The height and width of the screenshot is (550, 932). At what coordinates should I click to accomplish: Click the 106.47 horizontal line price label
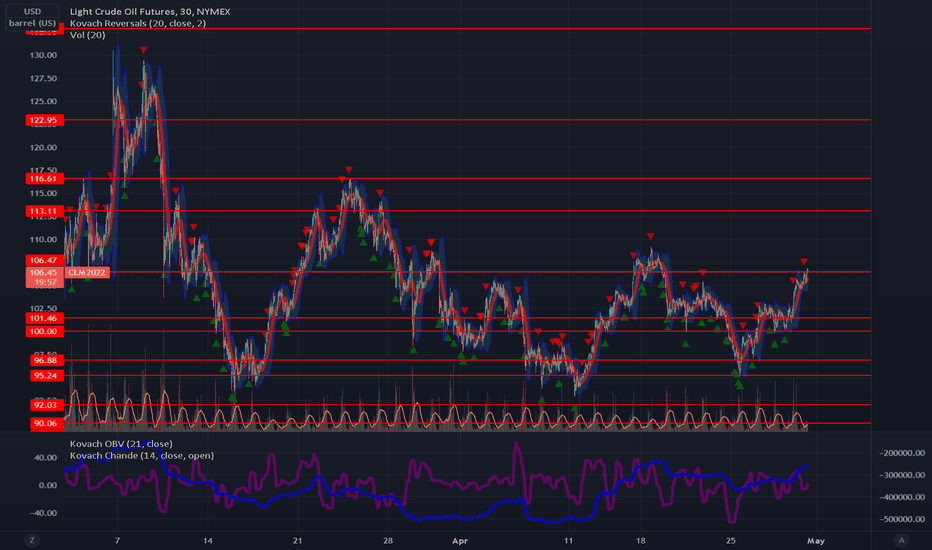coord(44,260)
